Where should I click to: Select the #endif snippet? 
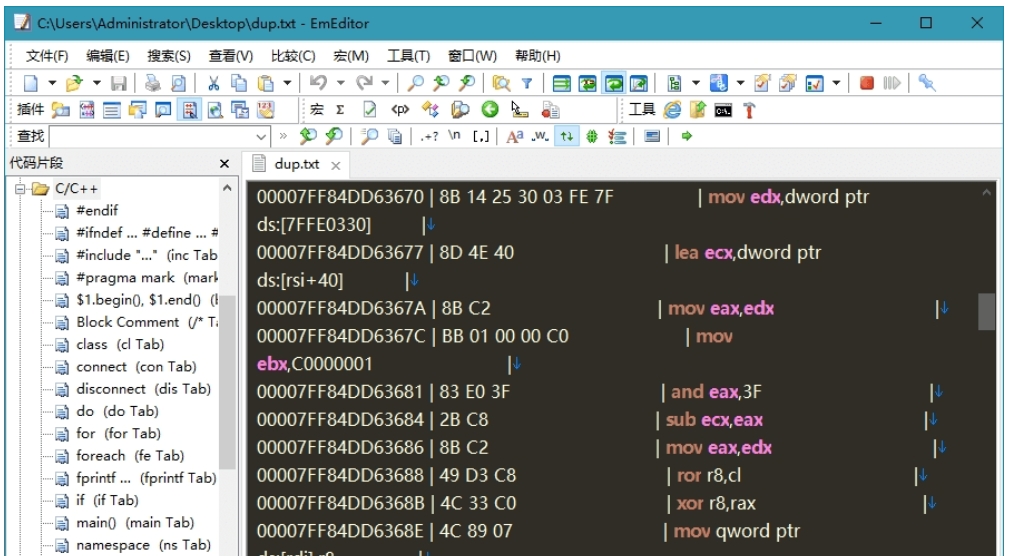point(97,211)
